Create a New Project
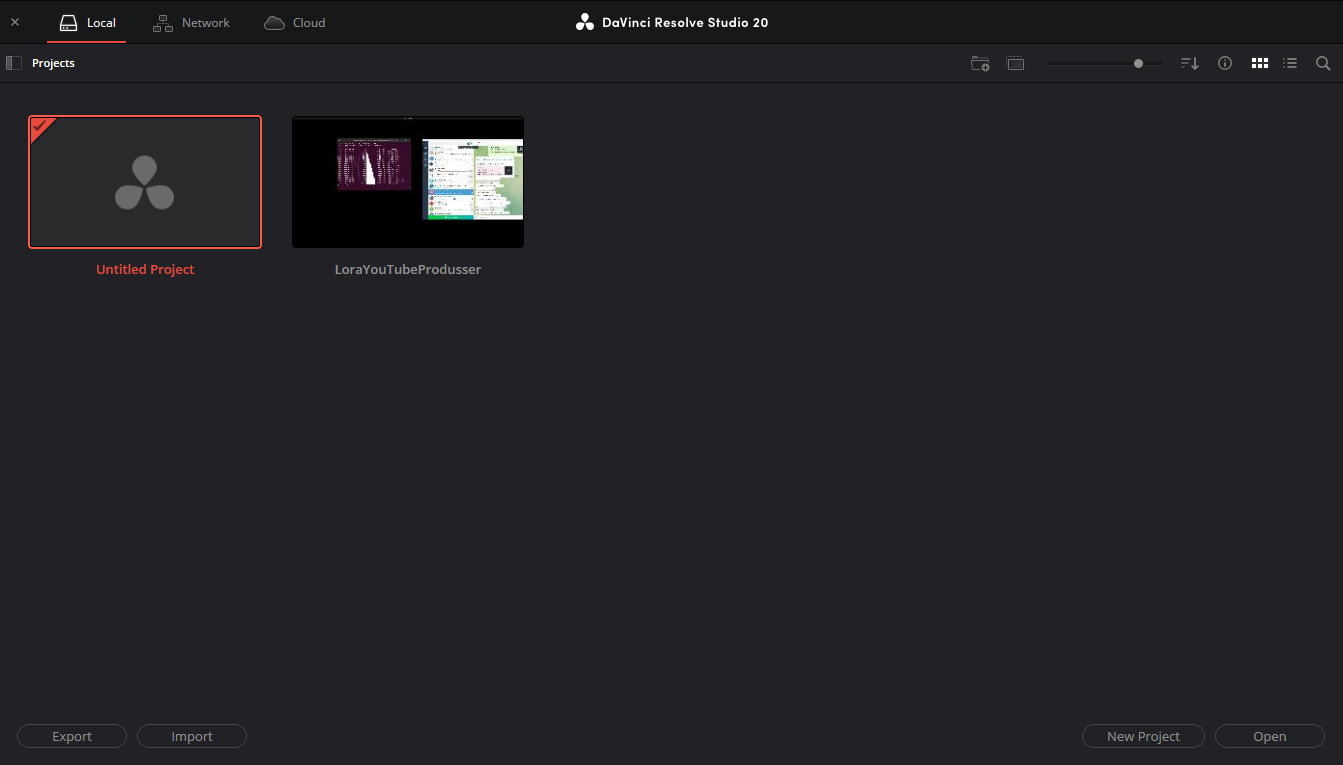This screenshot has width=1343, height=765. 1143,736
